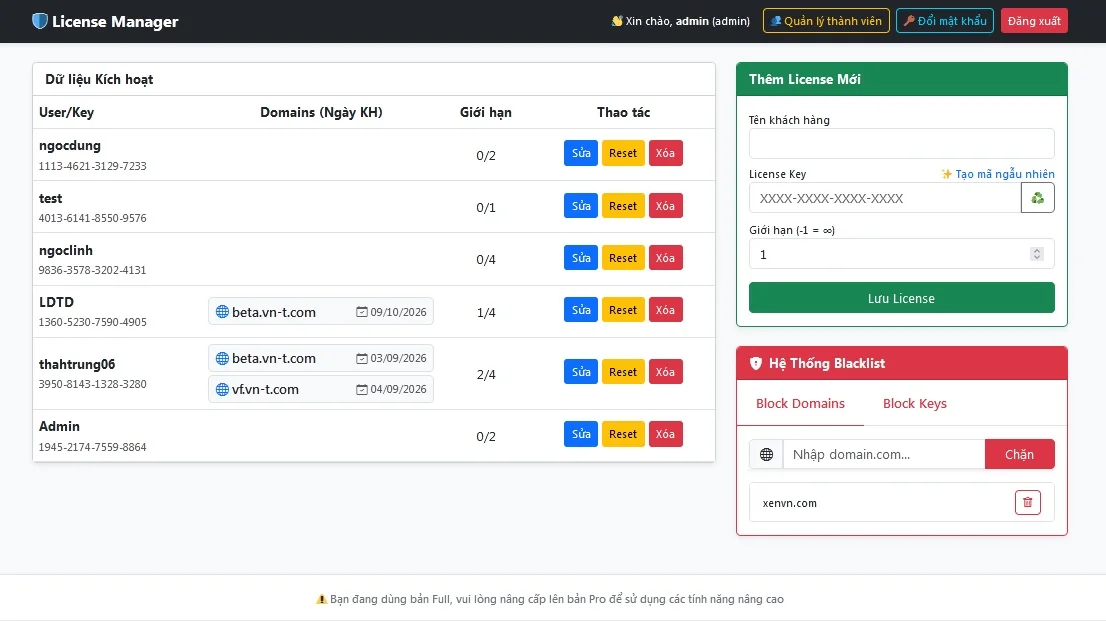Viewport: 1106px width, 621px height.
Task: Click key 1113-4621-3129-7233
Action: (92, 166)
